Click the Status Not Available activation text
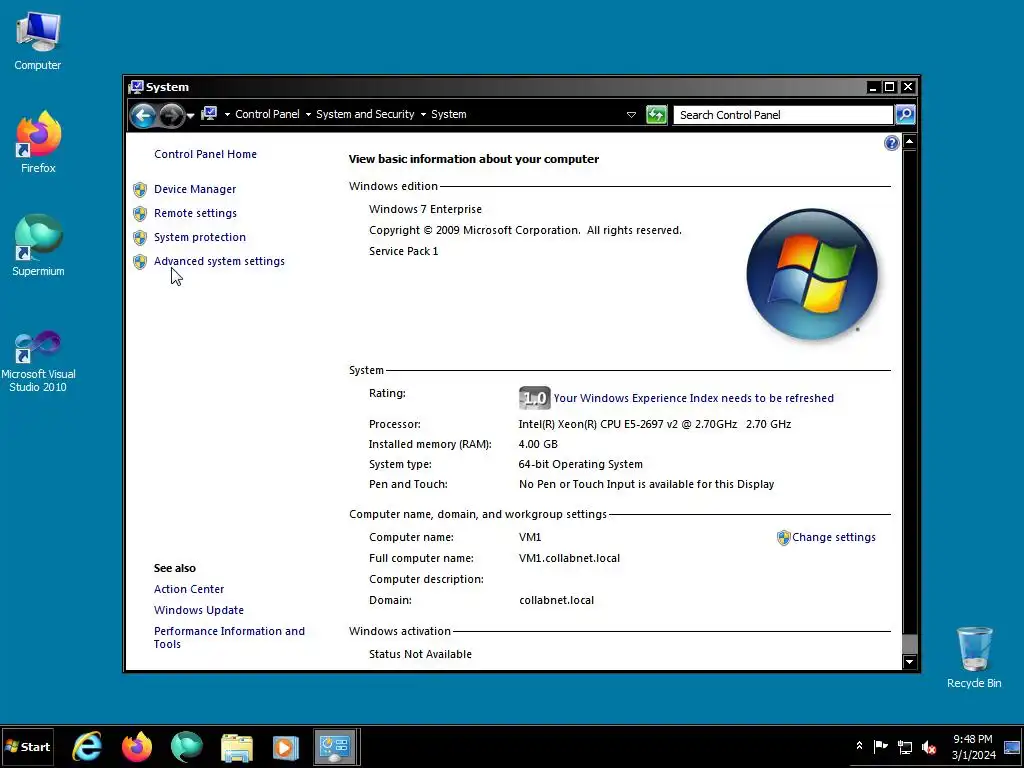 (420, 654)
